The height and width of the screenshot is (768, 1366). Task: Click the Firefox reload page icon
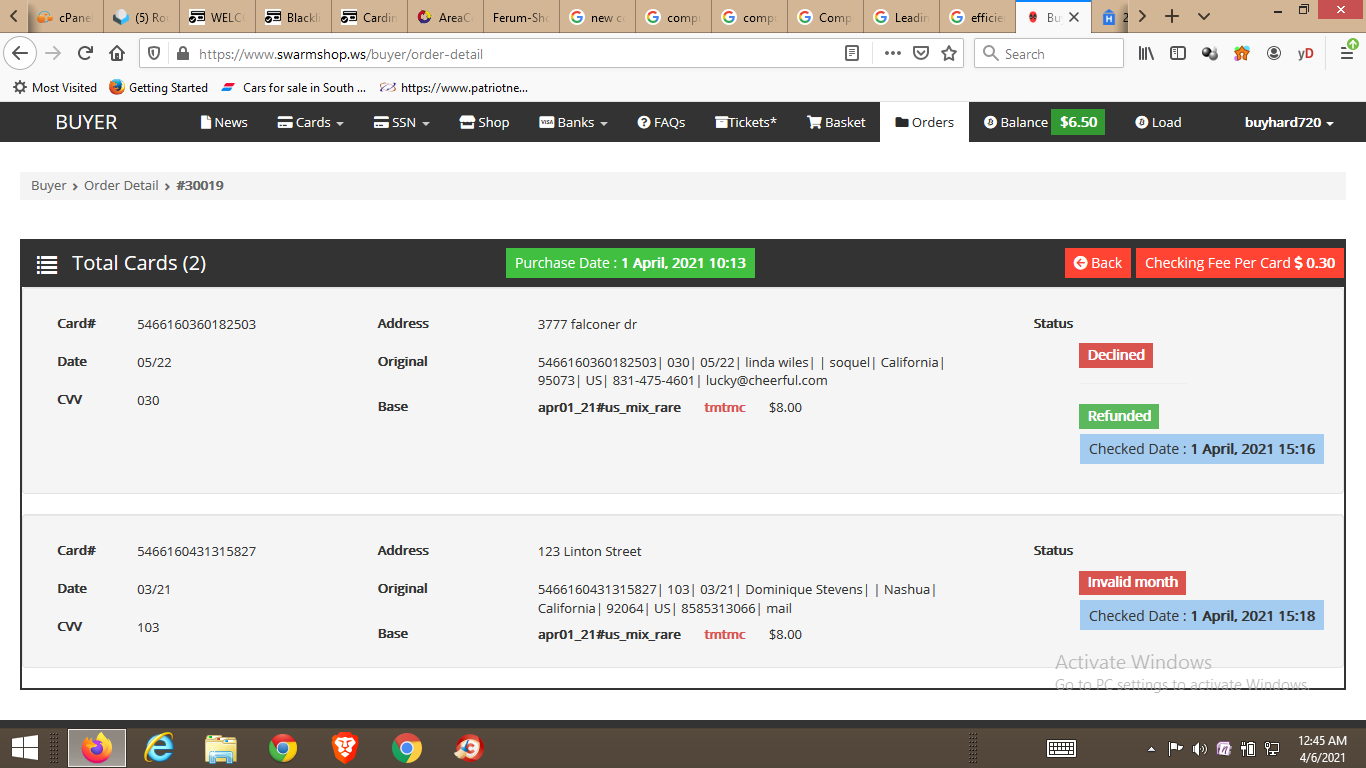86,54
